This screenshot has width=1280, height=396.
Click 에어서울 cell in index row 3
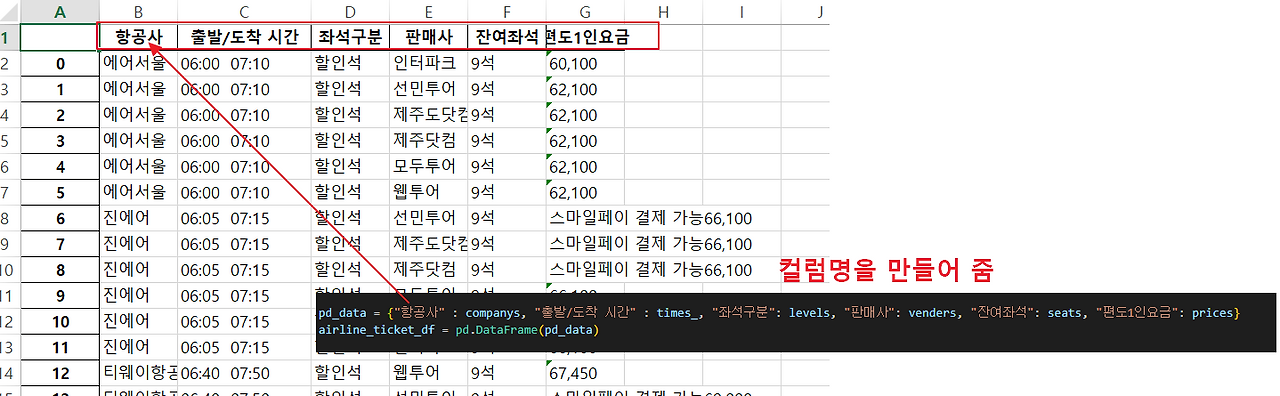point(138,141)
